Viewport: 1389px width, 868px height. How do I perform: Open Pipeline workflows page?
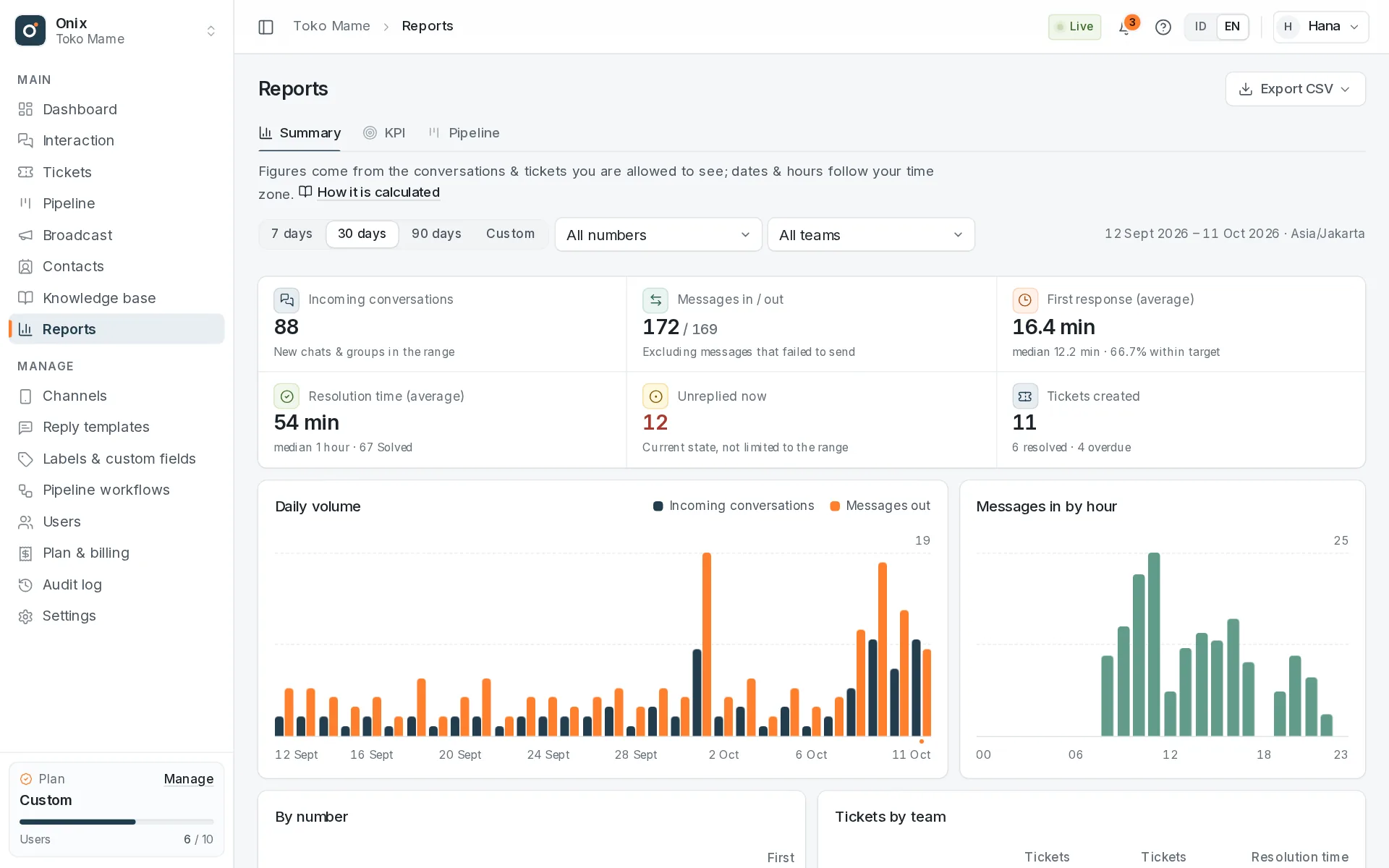tap(116, 490)
